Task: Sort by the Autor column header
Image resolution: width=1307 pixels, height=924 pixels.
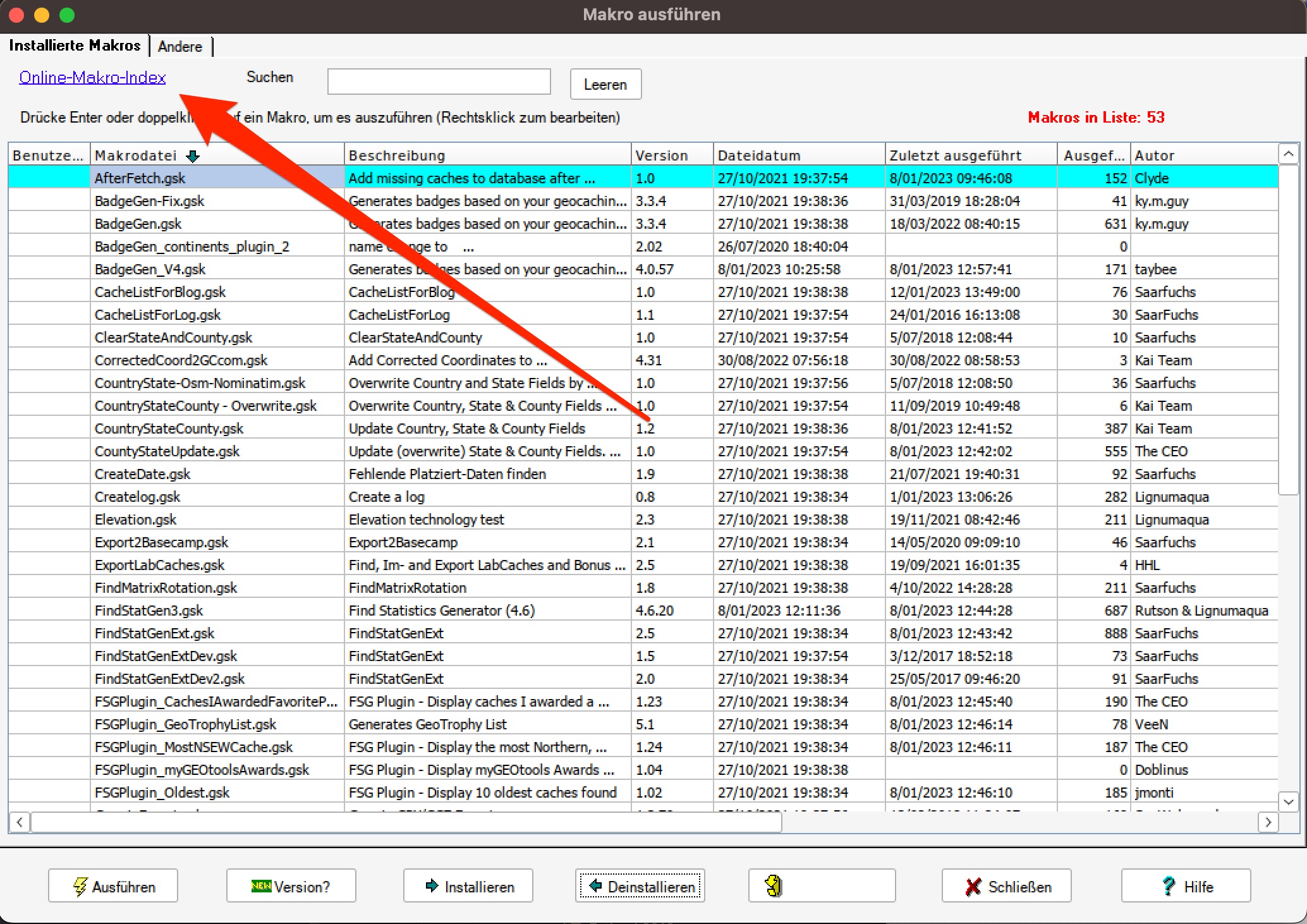Action: (x=1204, y=155)
